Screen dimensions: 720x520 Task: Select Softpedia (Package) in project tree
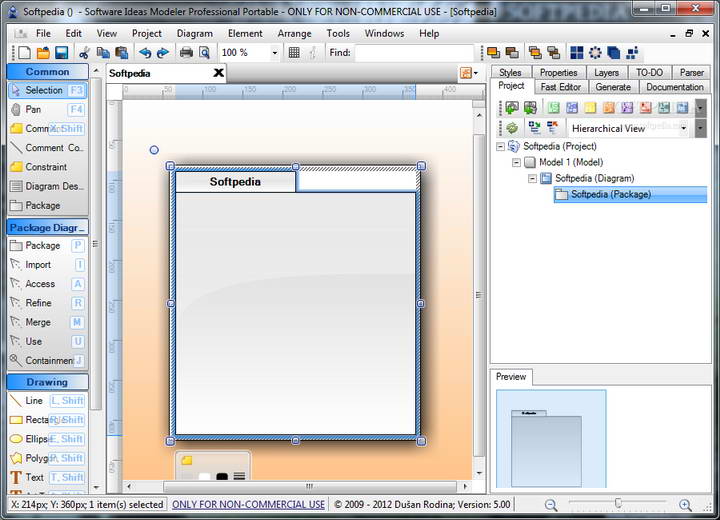pos(630,194)
